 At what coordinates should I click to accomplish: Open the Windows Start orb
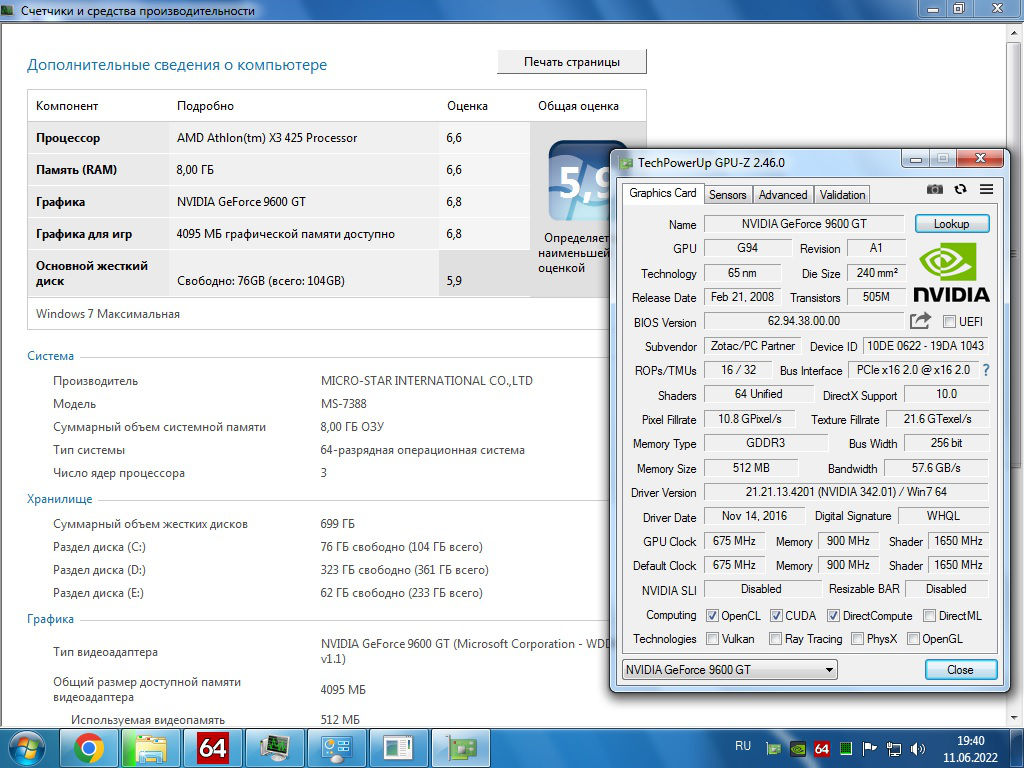point(26,748)
